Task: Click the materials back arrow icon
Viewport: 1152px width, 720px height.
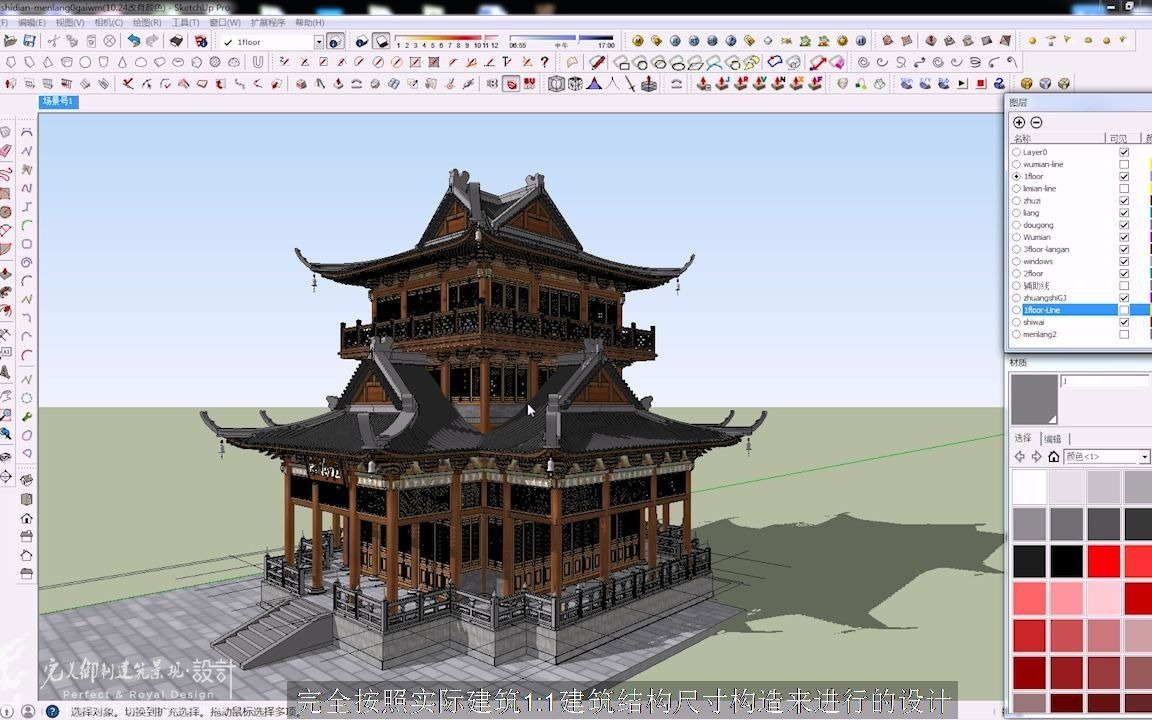Action: pyautogui.click(x=1020, y=457)
